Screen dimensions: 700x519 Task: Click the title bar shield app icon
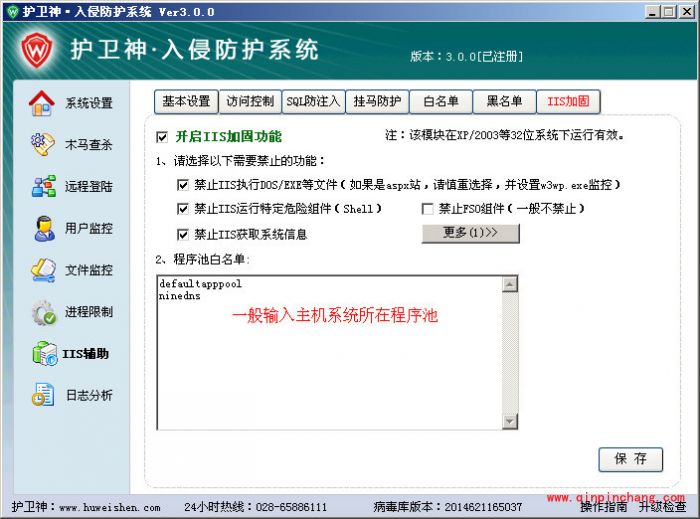pos(12,11)
